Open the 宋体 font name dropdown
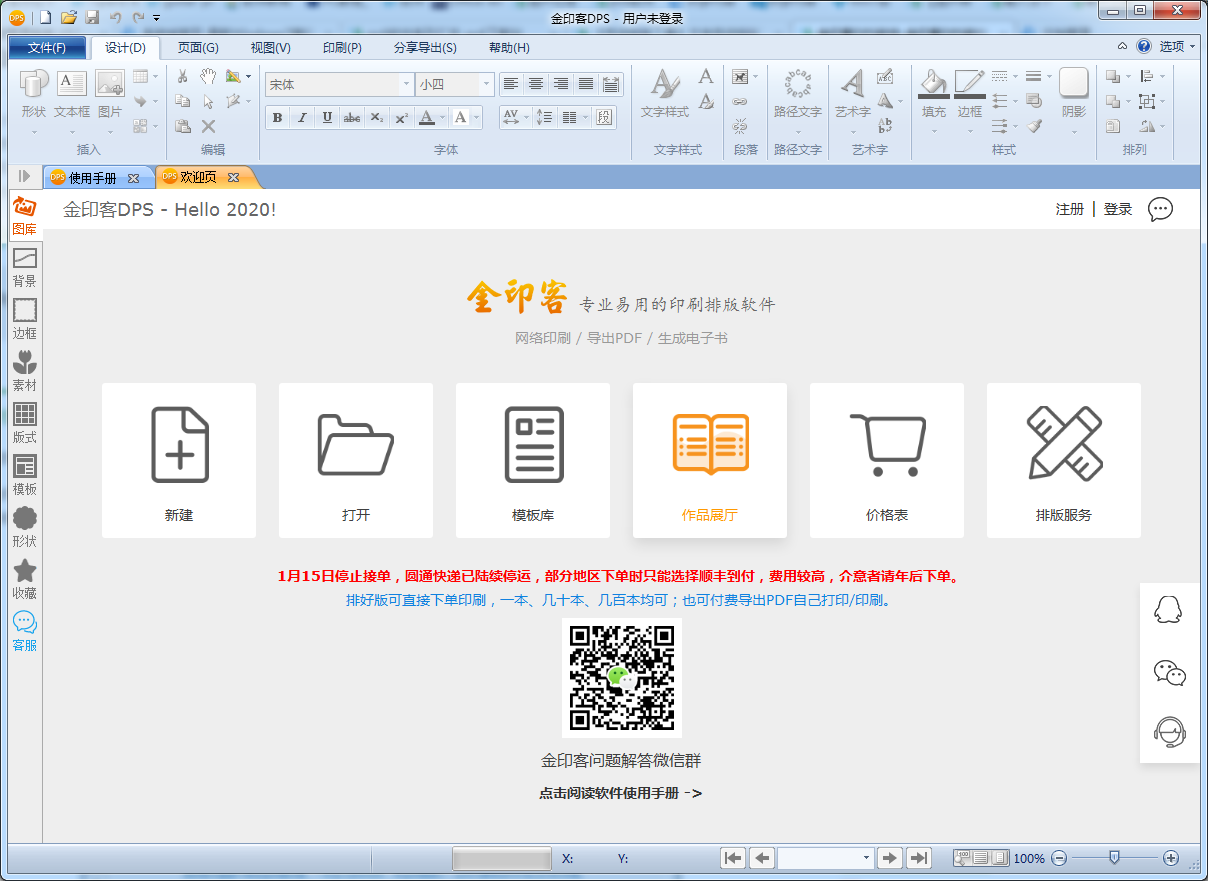This screenshot has height=881, width=1208. (406, 85)
